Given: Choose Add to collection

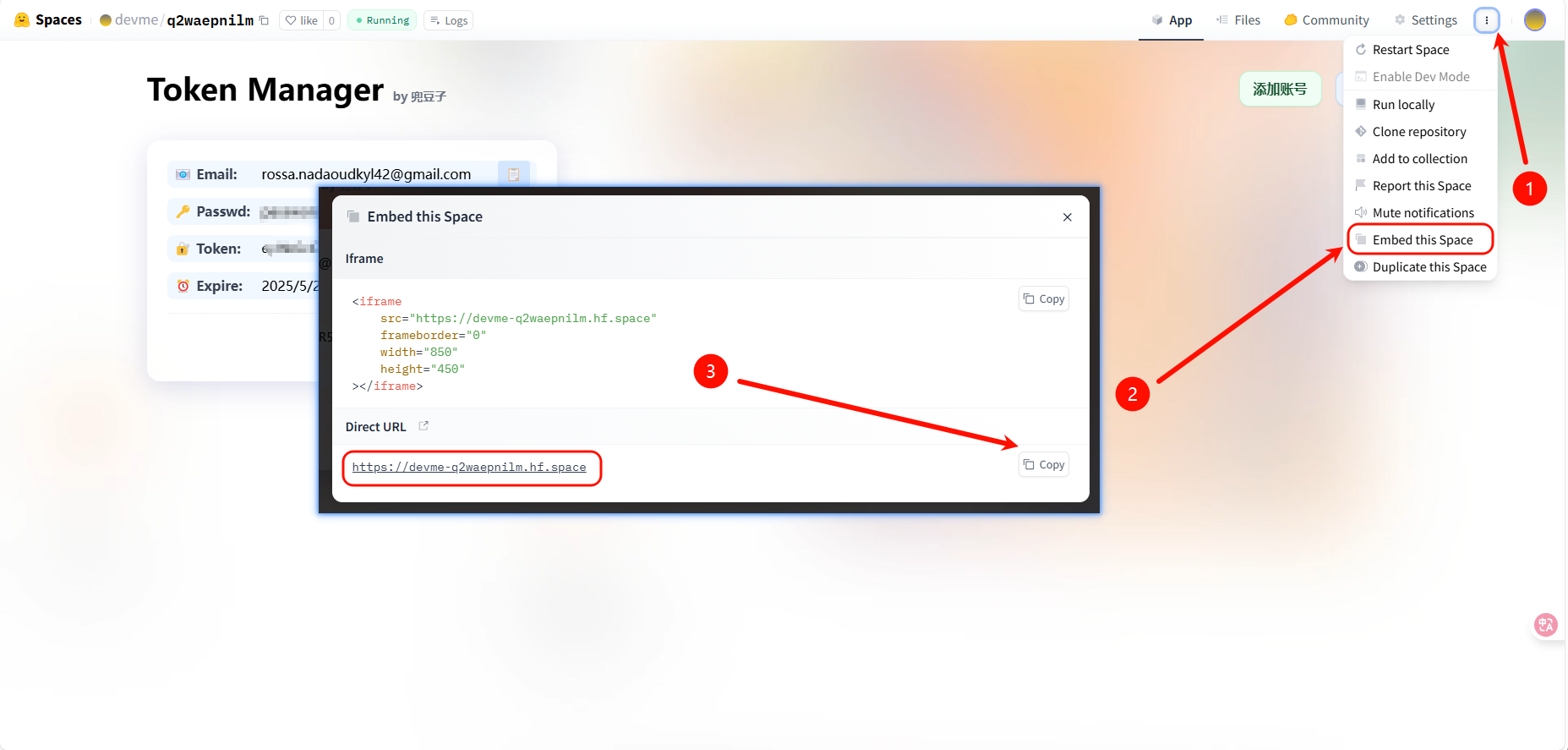Looking at the screenshot, I should pyautogui.click(x=1420, y=159).
